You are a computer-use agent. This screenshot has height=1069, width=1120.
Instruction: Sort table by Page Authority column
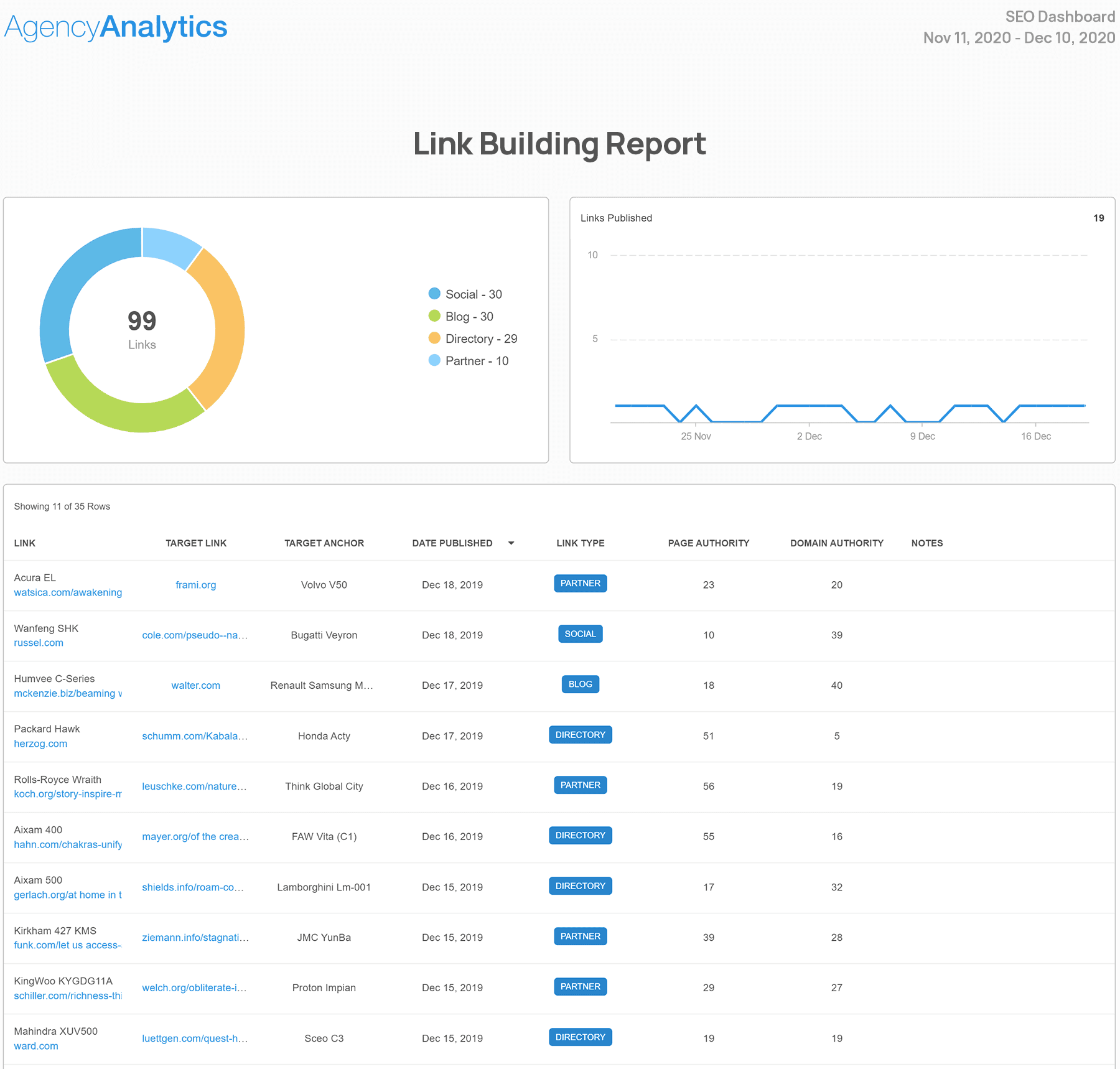tap(708, 543)
